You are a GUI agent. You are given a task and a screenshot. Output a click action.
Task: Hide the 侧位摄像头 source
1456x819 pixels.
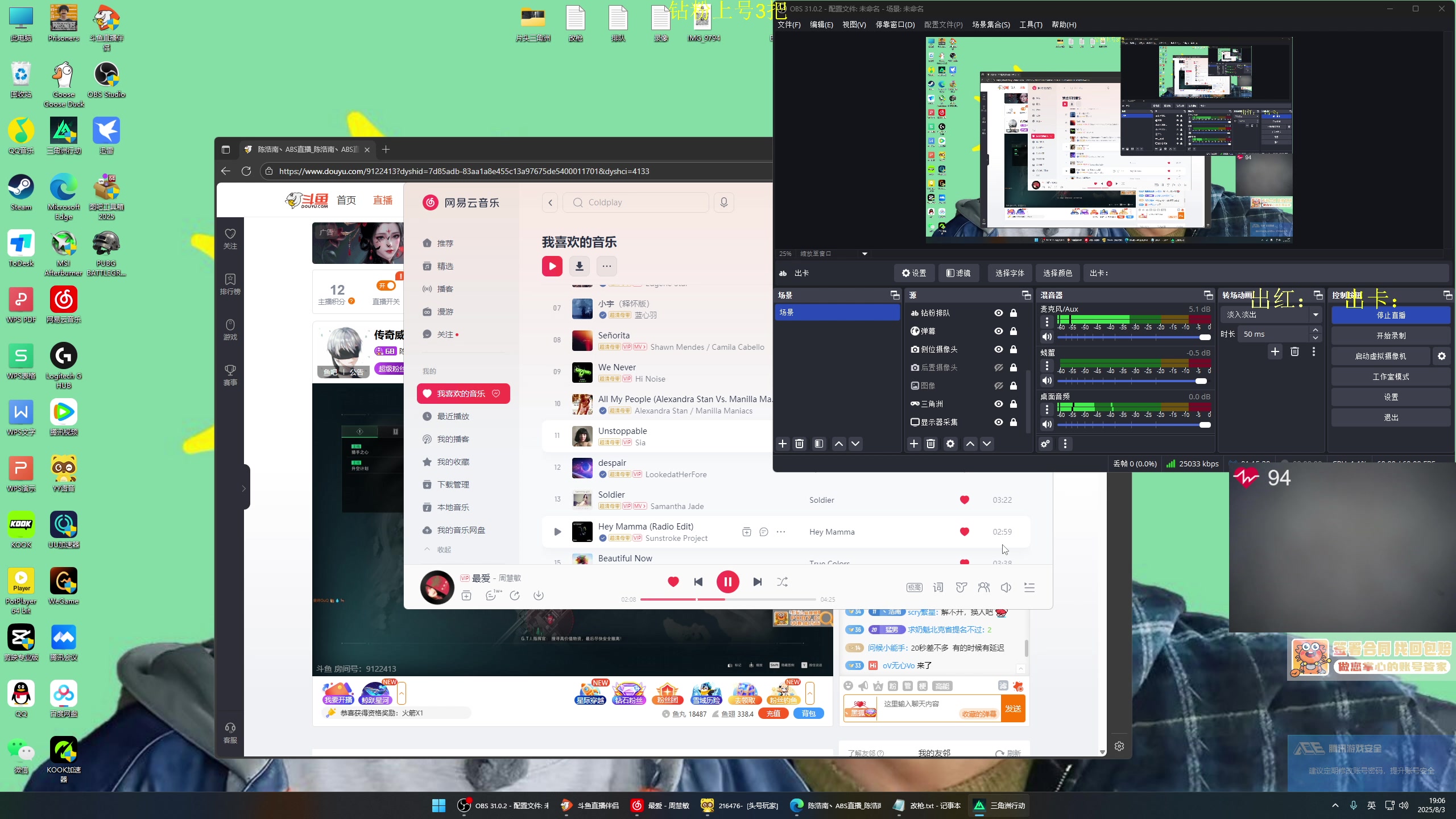998,349
